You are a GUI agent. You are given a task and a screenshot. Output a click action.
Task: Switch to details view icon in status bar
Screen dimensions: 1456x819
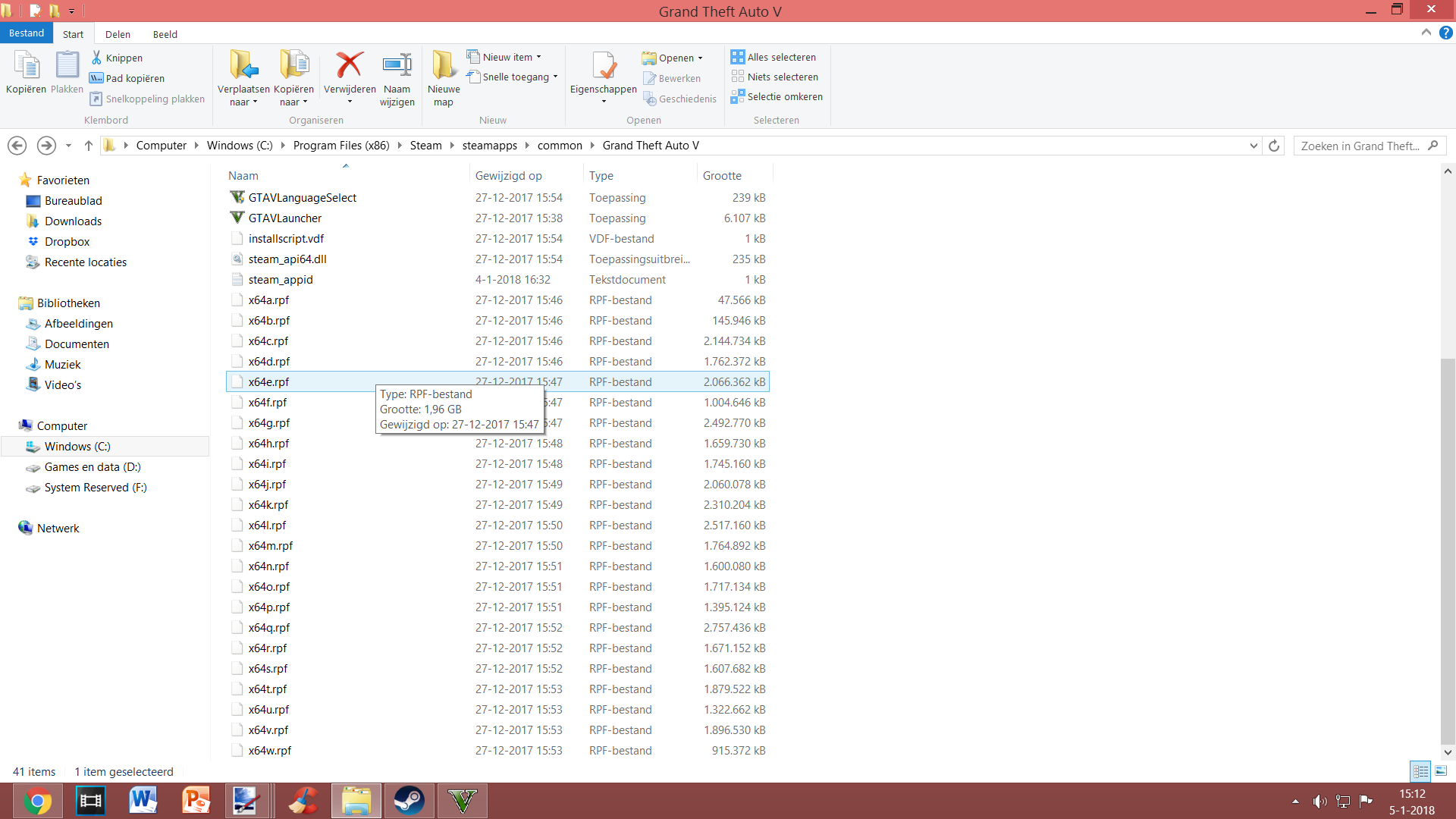(1420, 771)
